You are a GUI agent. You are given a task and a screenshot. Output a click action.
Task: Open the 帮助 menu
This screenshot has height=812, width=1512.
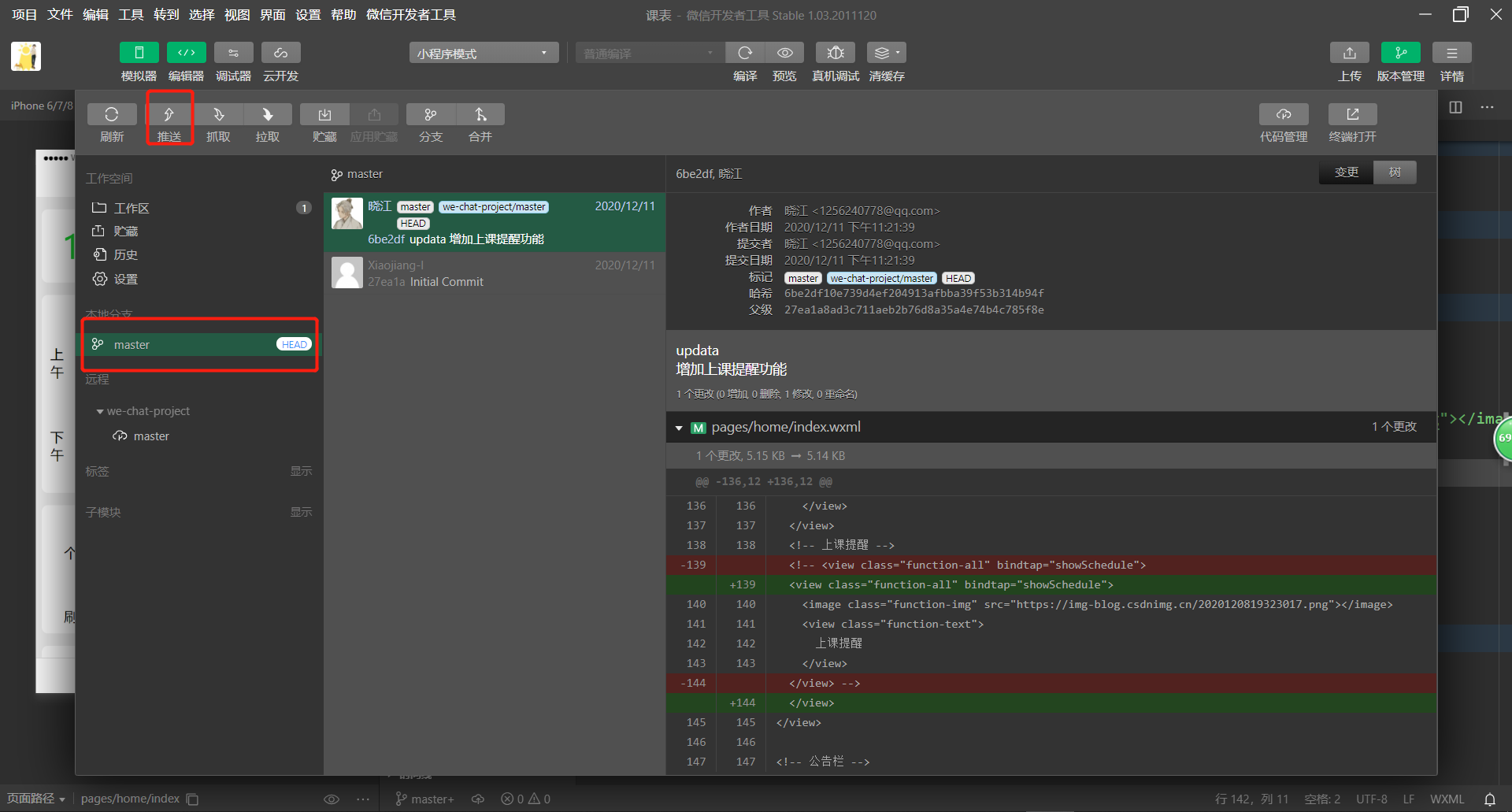point(343,15)
